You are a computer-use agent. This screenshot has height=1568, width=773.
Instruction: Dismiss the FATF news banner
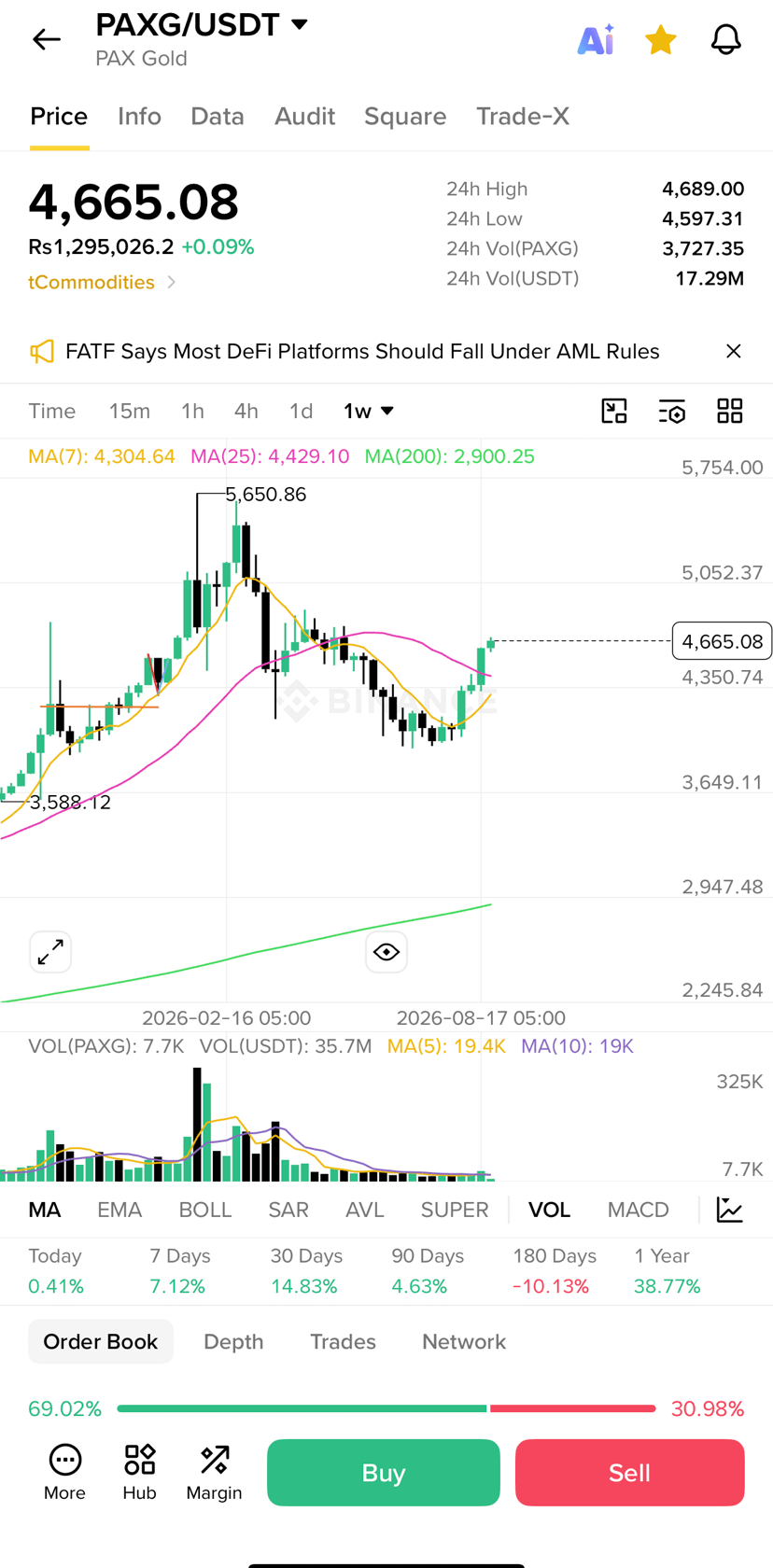734,351
